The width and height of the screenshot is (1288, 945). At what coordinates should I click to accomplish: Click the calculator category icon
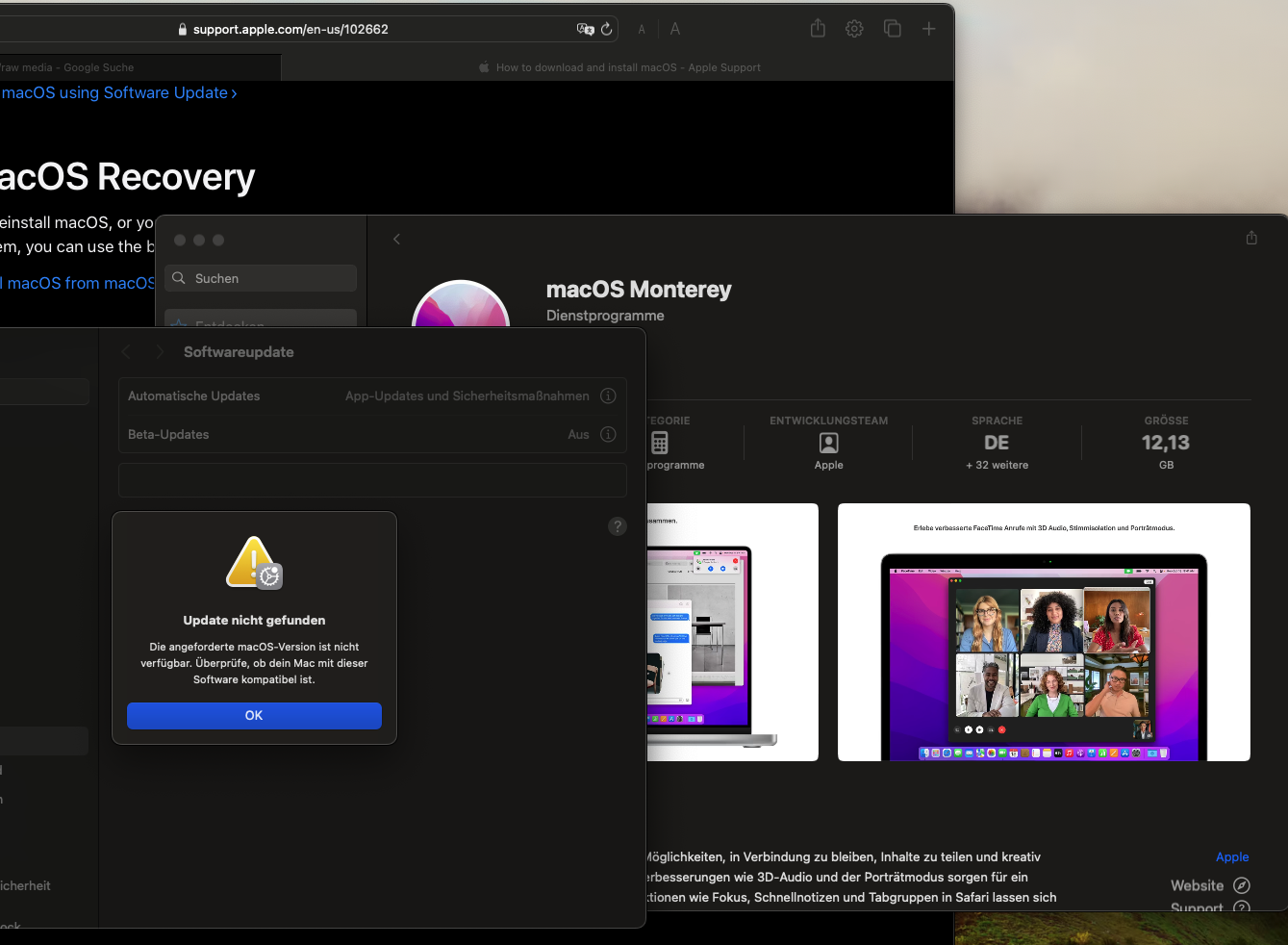point(660,443)
